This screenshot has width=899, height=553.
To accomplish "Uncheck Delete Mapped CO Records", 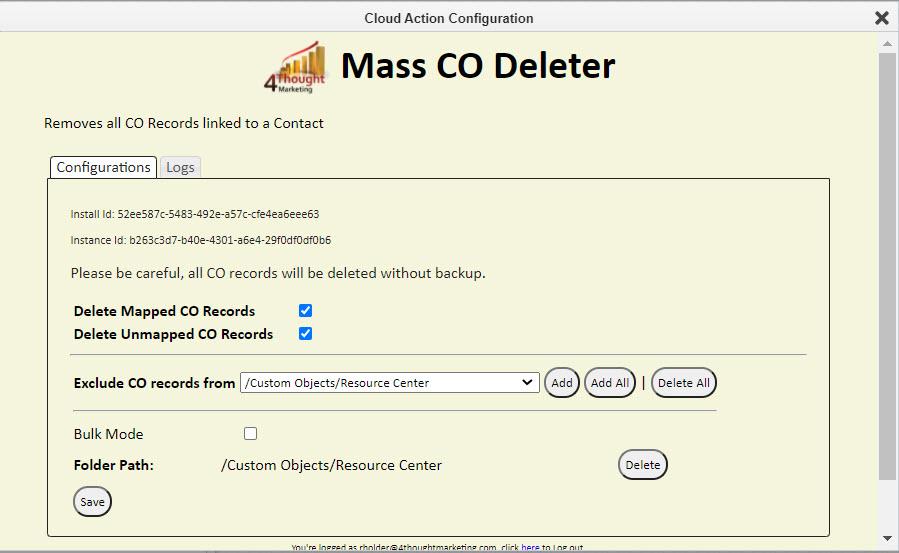I will [306, 311].
